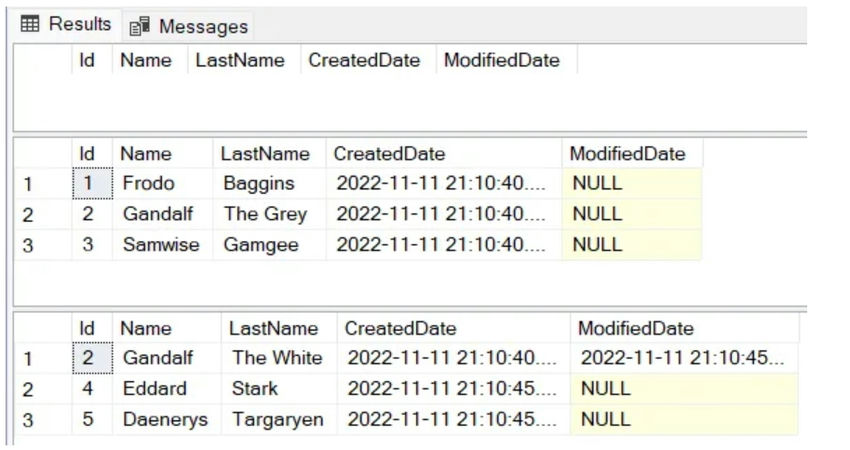Click the Results grid icon

(30, 24)
